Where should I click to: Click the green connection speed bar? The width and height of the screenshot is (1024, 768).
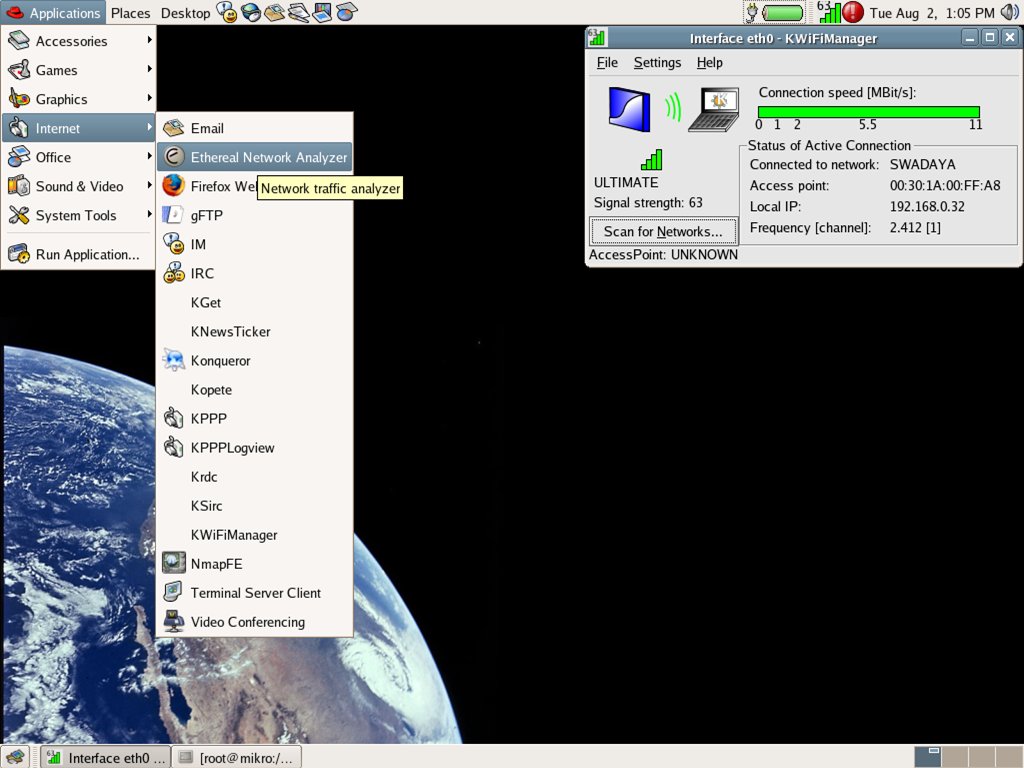tap(868, 112)
